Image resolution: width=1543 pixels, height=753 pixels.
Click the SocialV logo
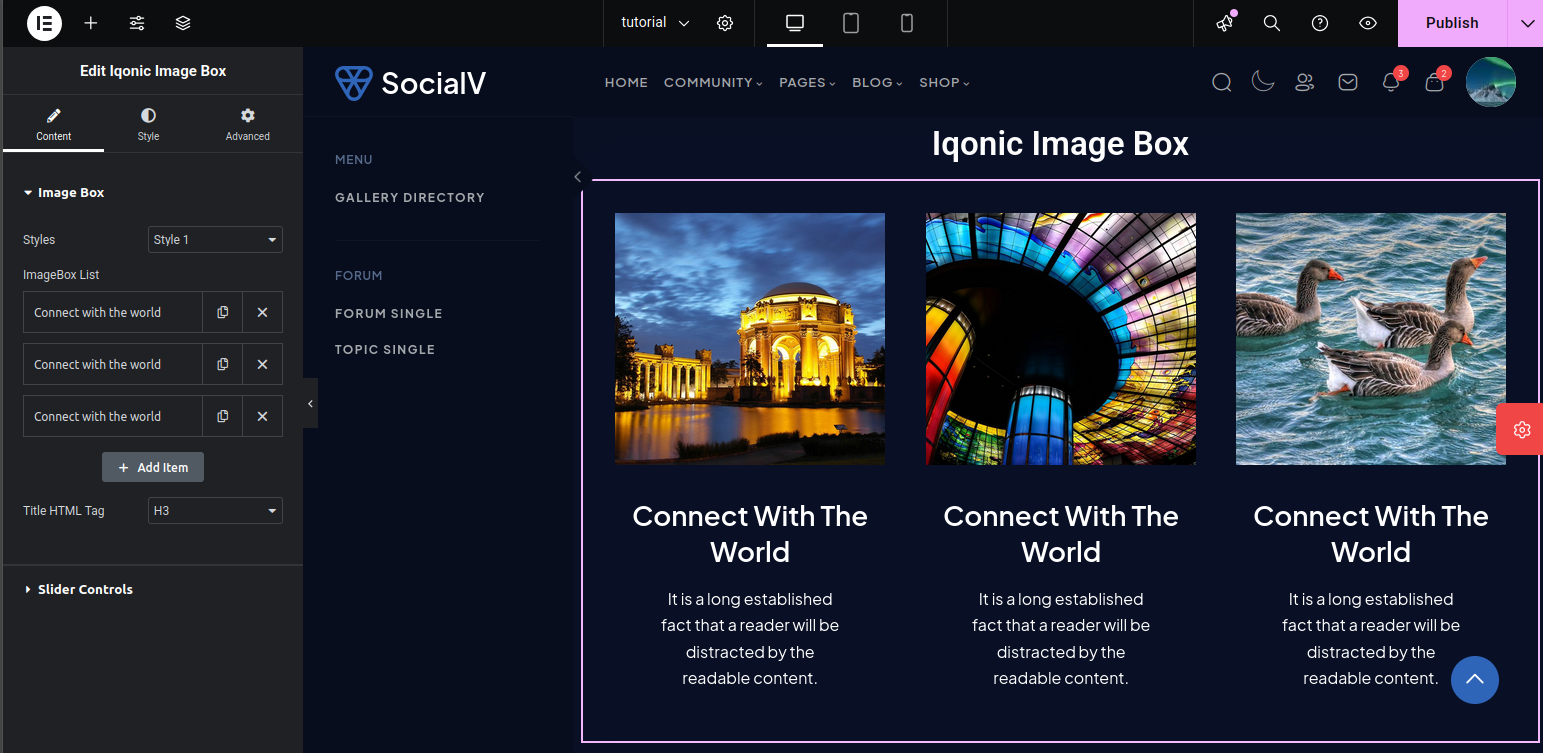click(411, 83)
